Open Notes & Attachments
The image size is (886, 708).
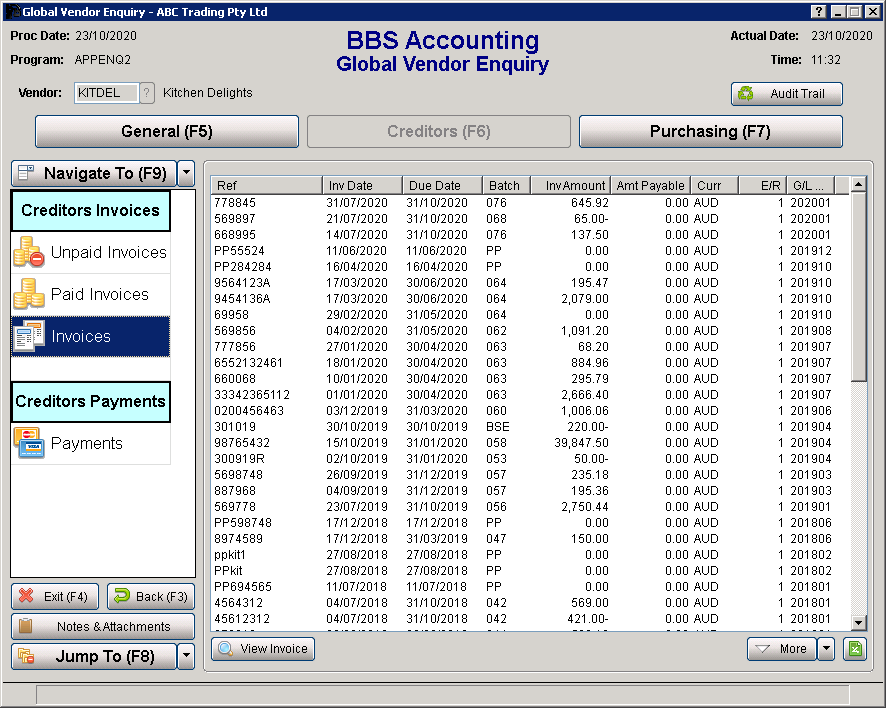(103, 627)
